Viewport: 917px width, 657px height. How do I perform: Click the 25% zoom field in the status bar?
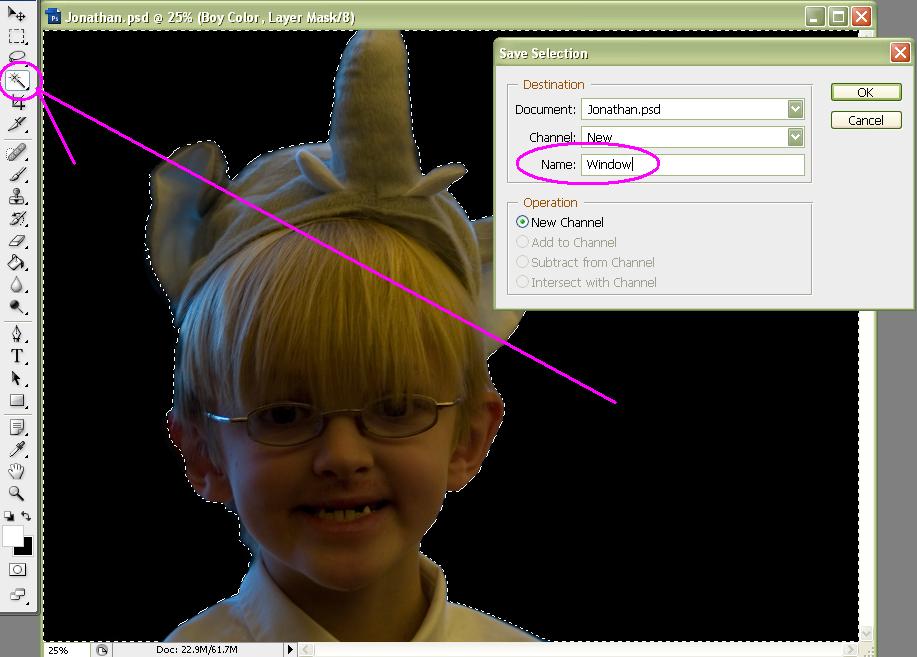(66, 650)
